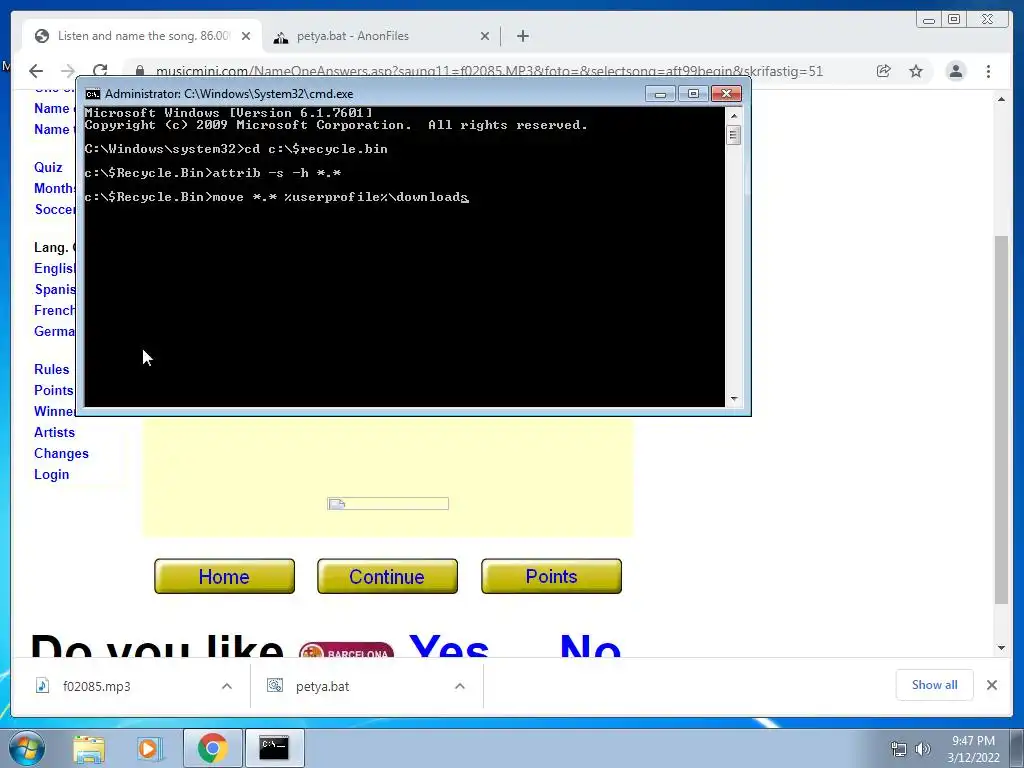
Task: Close the Administrator cmd.exe window
Action: click(726, 94)
